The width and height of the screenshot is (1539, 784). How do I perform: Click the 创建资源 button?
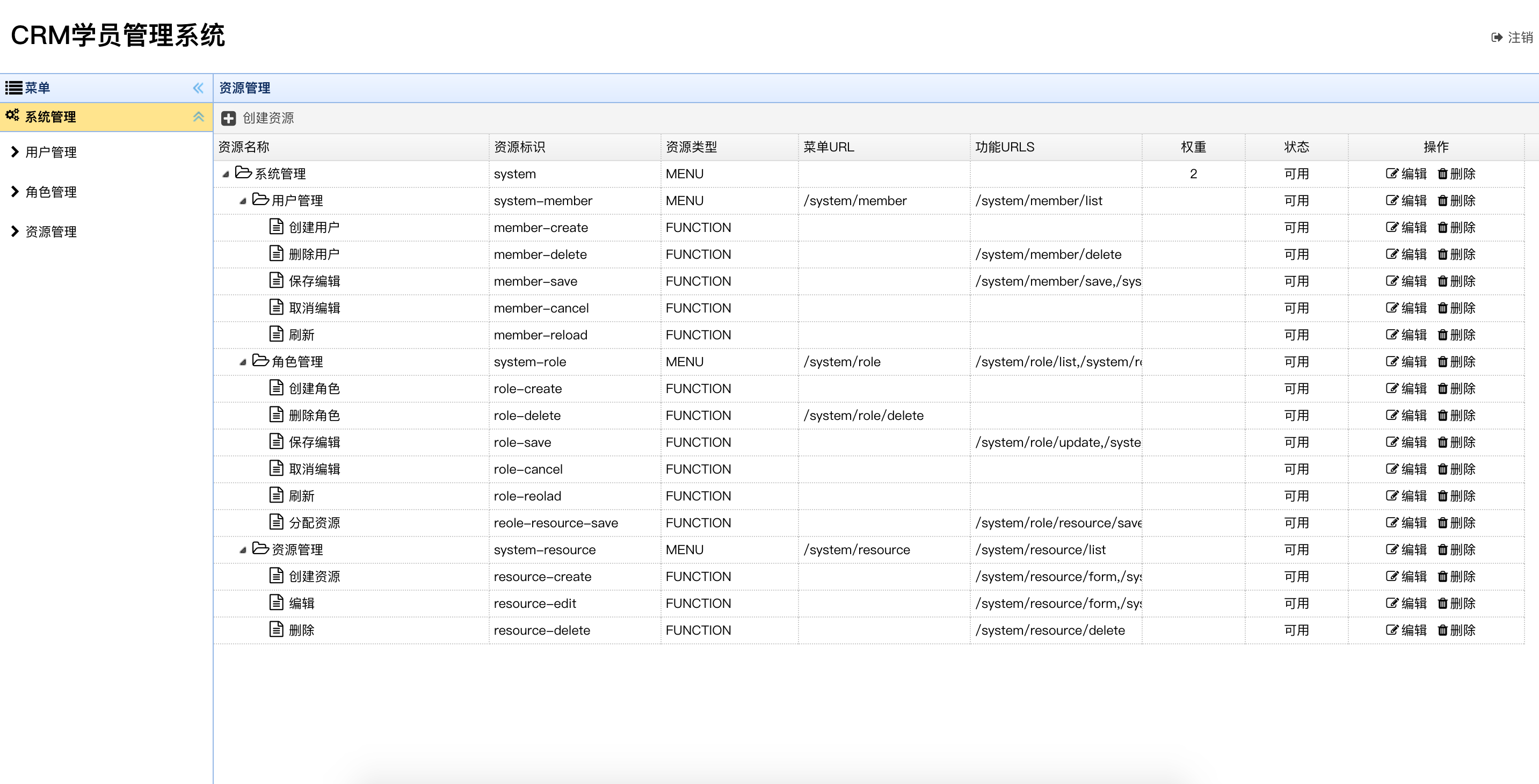pos(258,118)
